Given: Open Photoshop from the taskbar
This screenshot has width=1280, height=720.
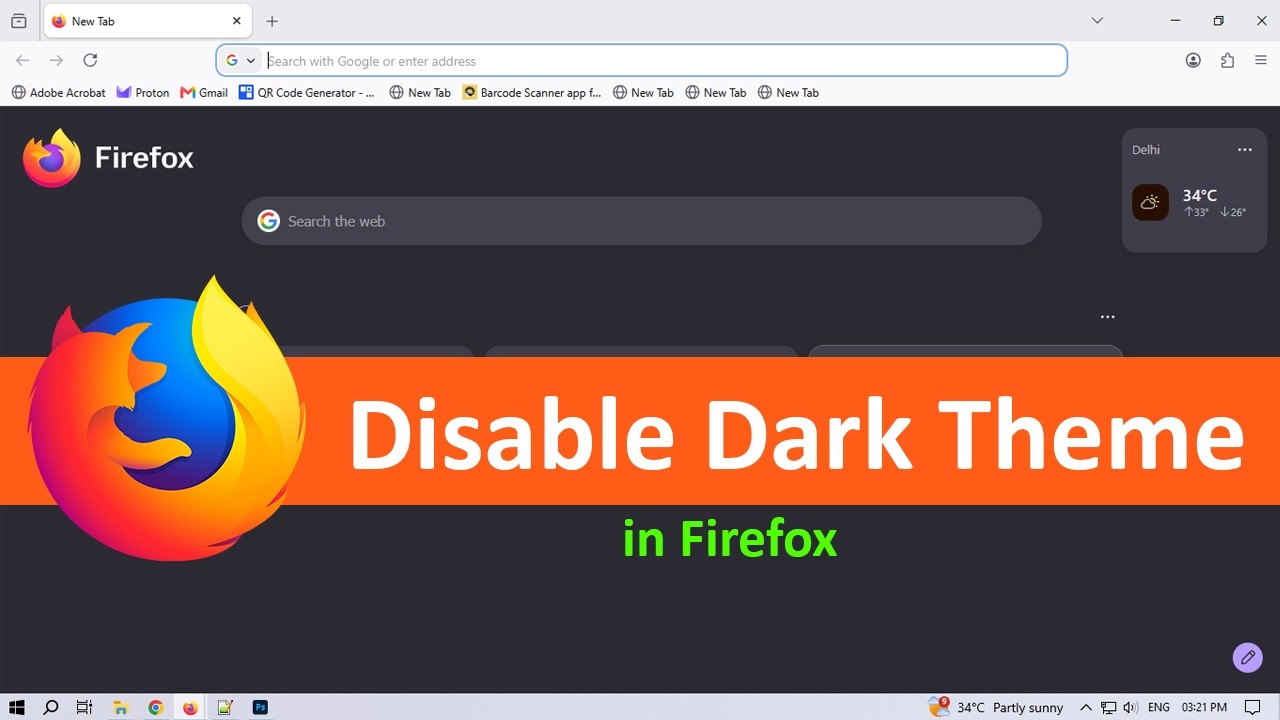Looking at the screenshot, I should (x=260, y=707).
